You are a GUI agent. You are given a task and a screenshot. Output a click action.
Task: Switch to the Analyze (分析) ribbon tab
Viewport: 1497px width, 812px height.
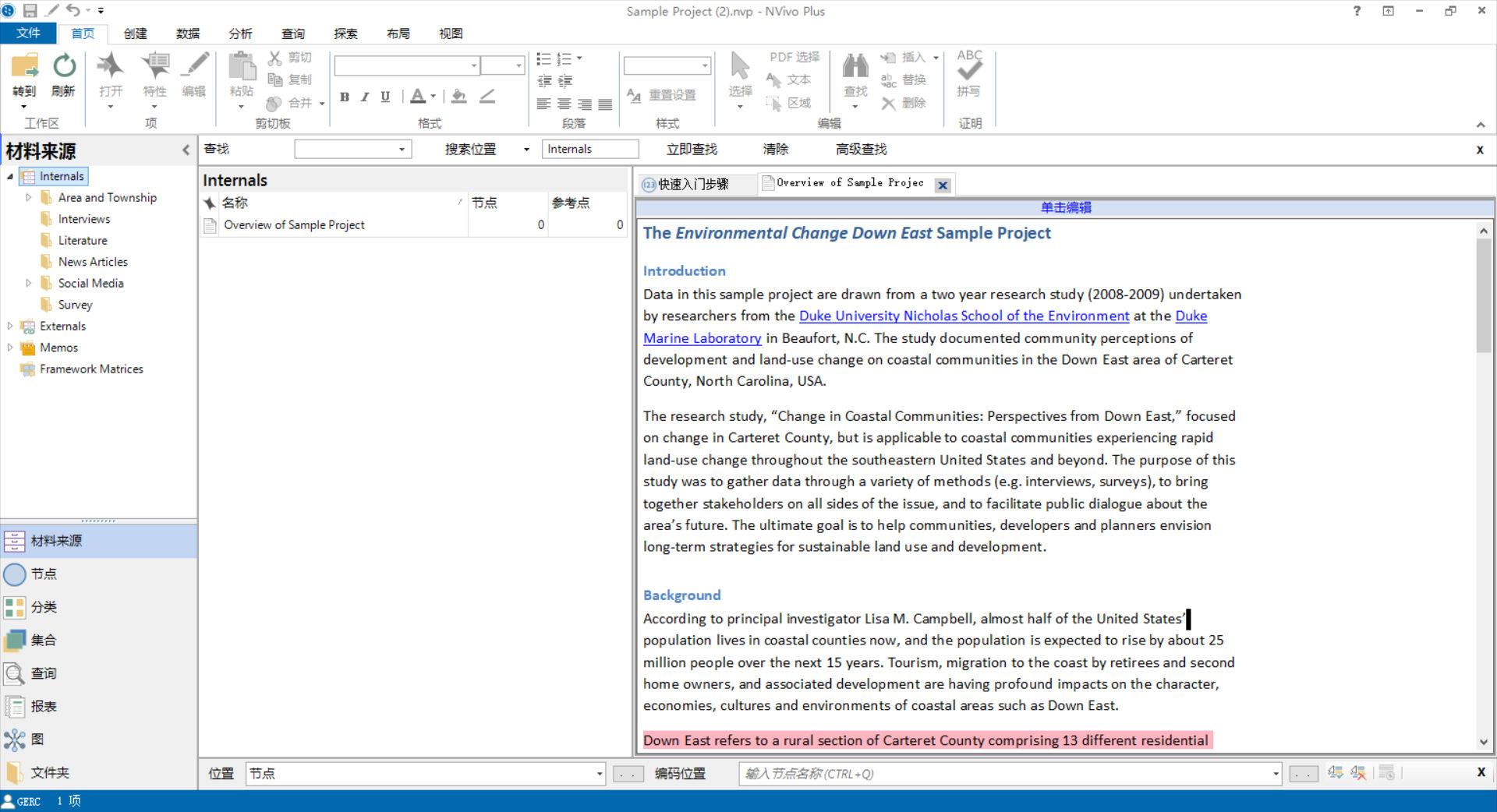(x=240, y=34)
